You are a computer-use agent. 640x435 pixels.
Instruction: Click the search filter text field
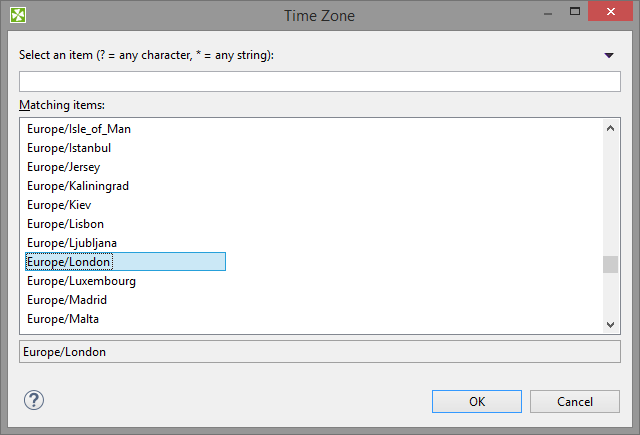click(320, 81)
